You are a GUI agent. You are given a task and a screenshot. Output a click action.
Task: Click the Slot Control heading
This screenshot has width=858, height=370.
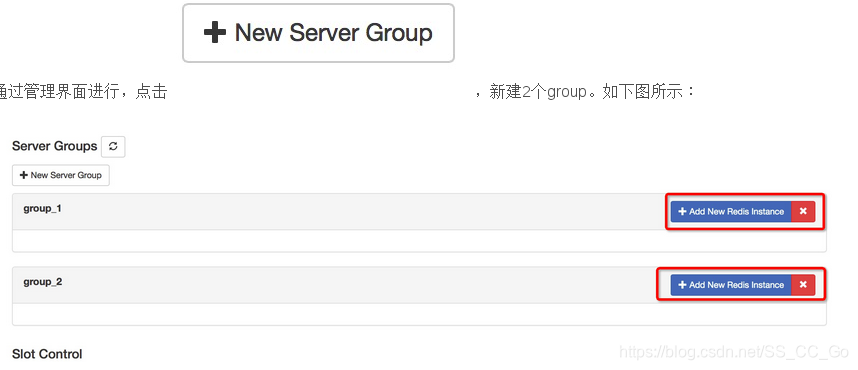pyautogui.click(x=47, y=354)
